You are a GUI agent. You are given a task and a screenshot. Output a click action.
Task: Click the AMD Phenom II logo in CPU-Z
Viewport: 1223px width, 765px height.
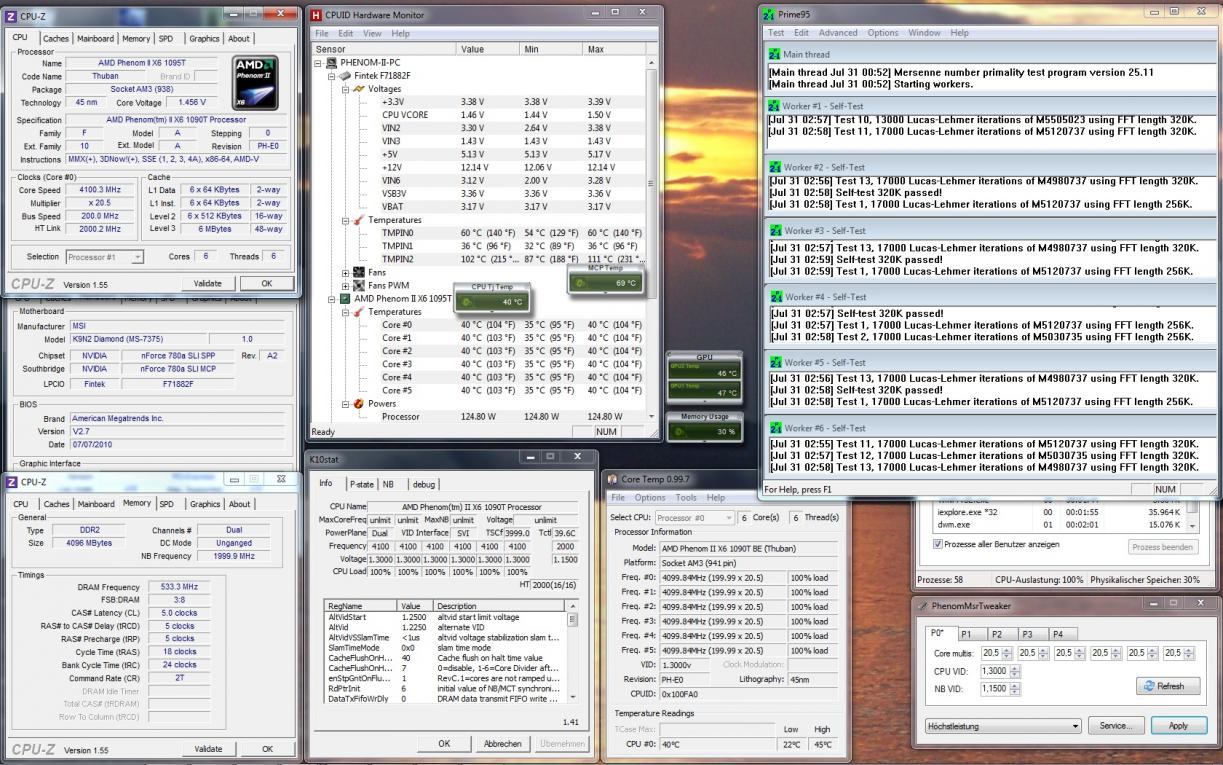point(256,82)
